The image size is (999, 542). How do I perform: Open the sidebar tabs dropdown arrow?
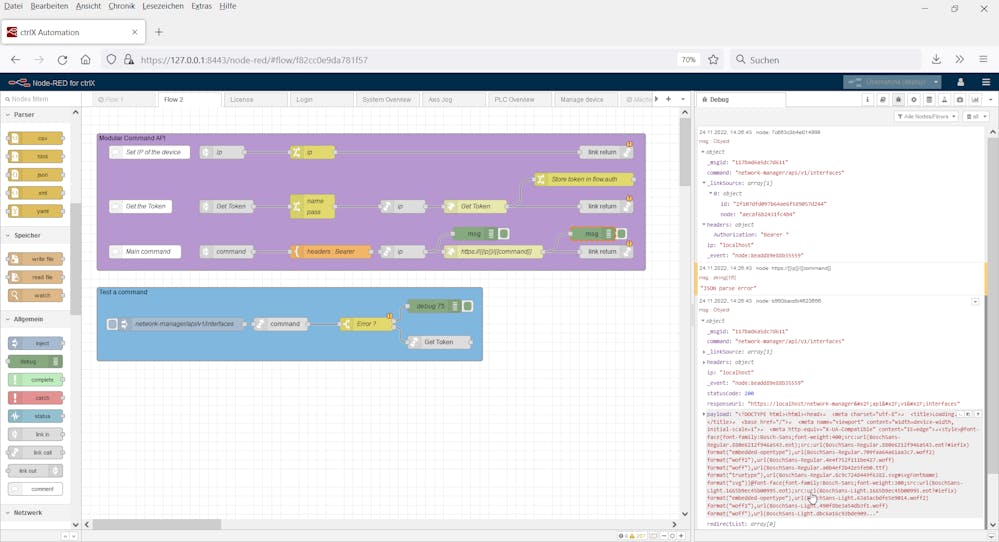(990, 99)
